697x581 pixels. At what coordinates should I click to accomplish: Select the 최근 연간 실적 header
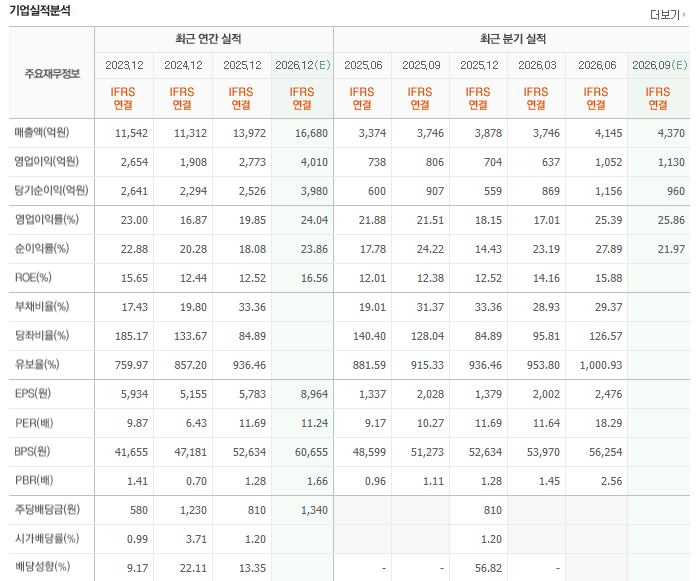(208, 39)
